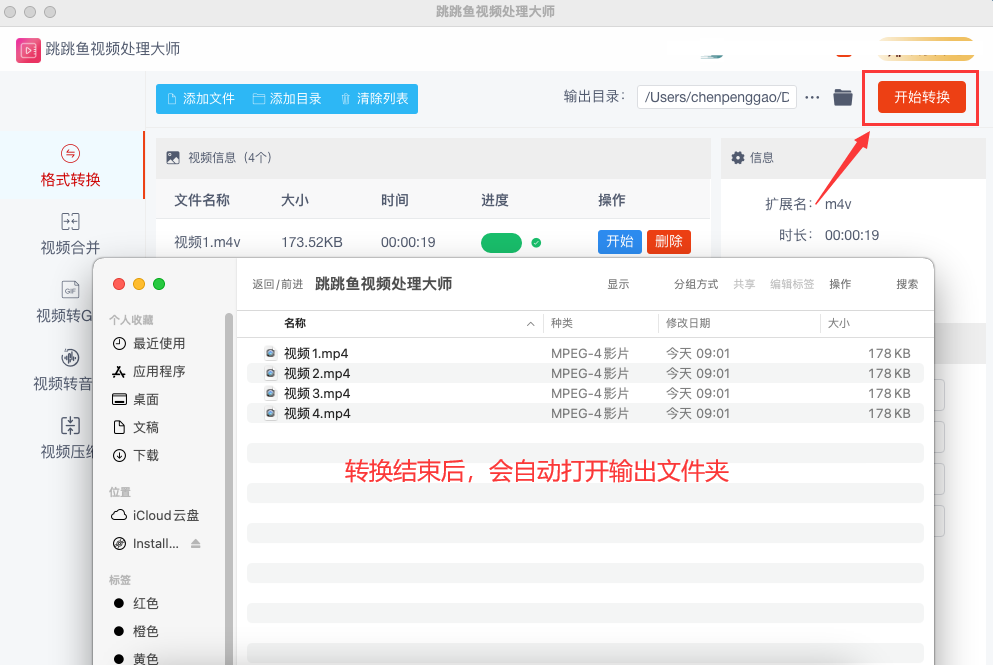Click 编辑标签 in Finder toolbar
Screen dimensions: 993x665
792,284
